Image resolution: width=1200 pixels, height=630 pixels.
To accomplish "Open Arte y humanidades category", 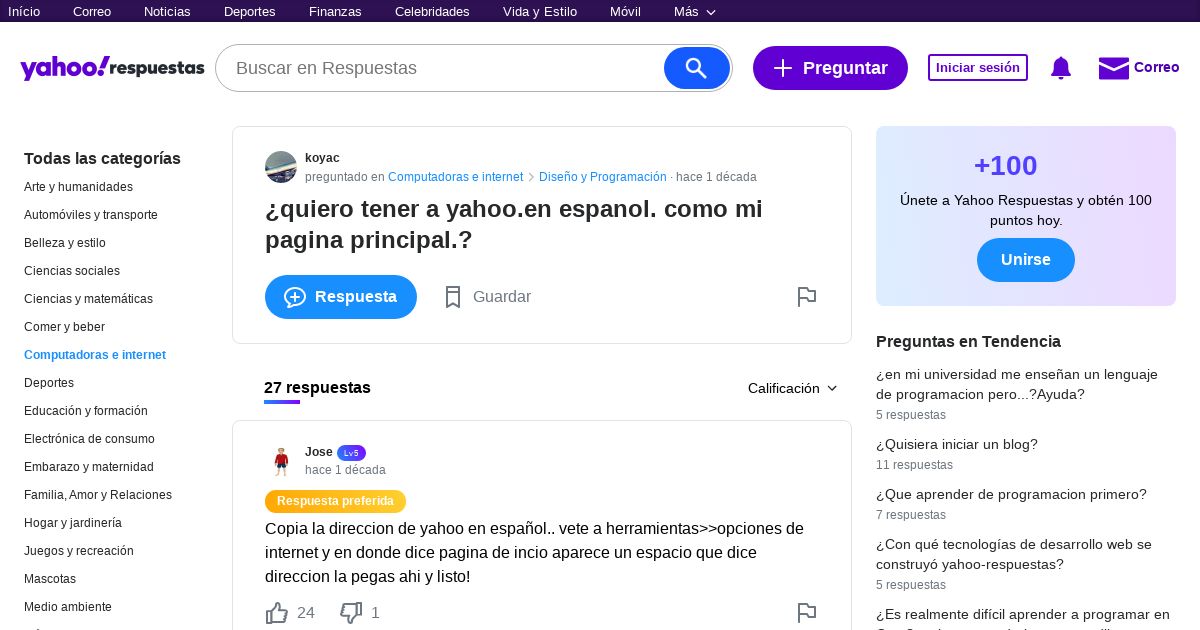I will 78,187.
